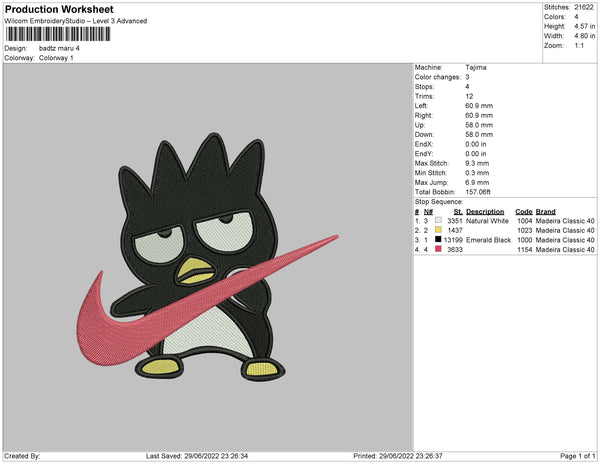
Task: Click the Max Jump value '6.9 mm'
Action: click(477, 182)
